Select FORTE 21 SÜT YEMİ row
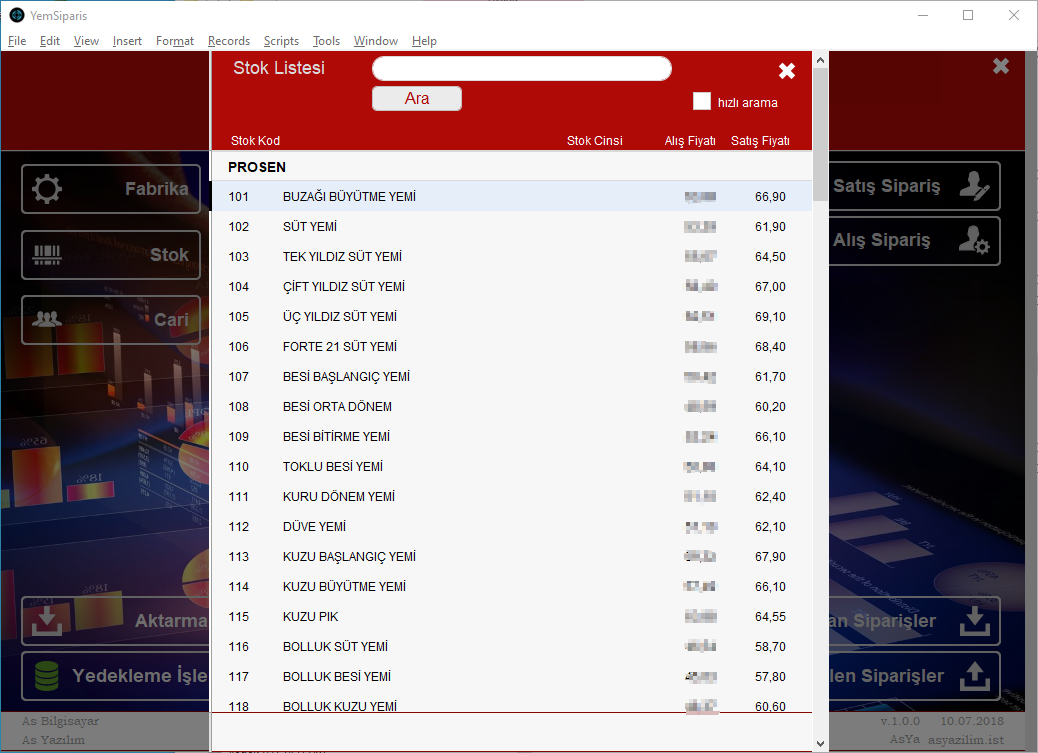The width and height of the screenshot is (1038, 753). point(511,346)
